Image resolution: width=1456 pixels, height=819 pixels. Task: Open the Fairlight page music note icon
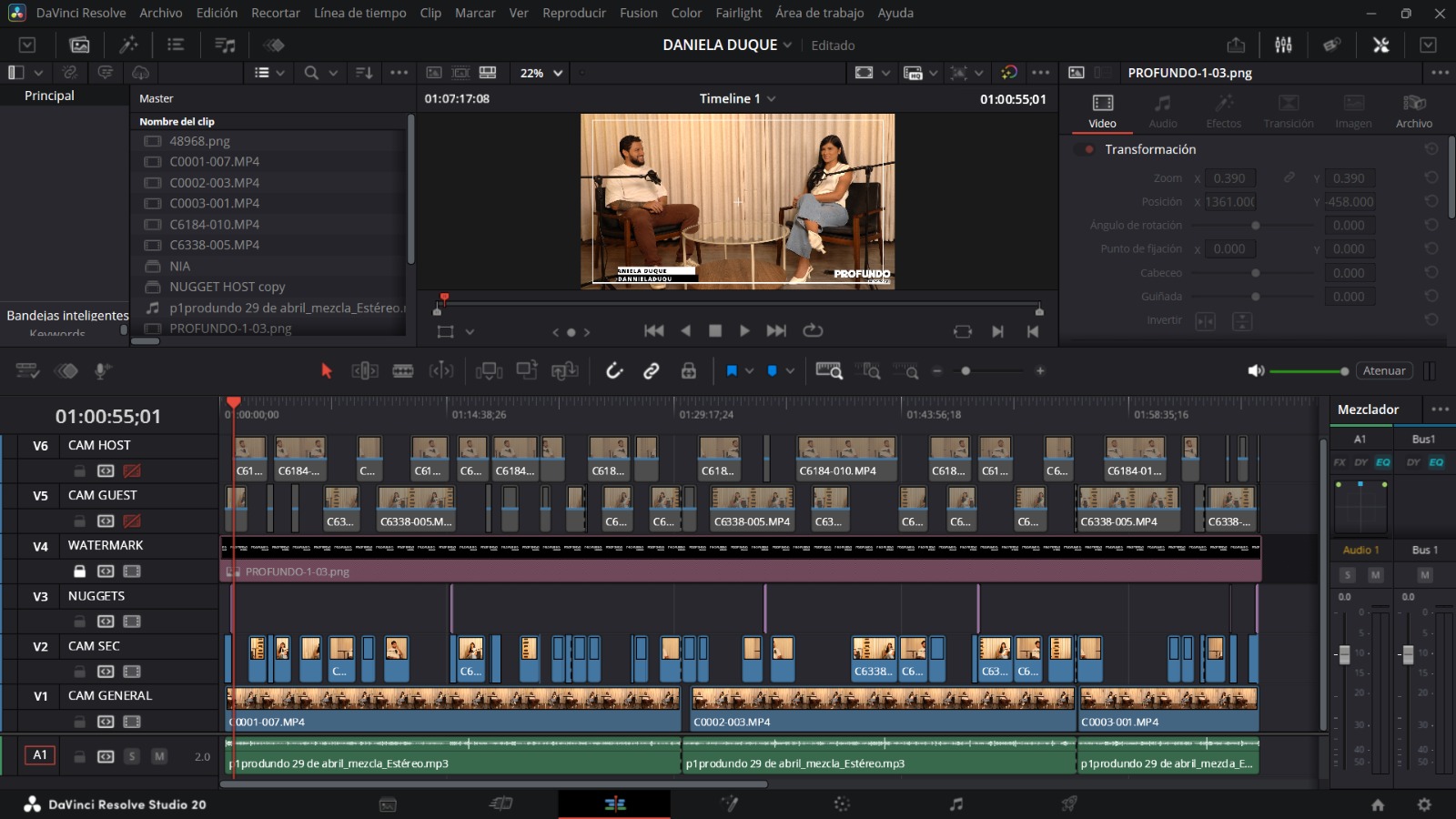tap(955, 804)
